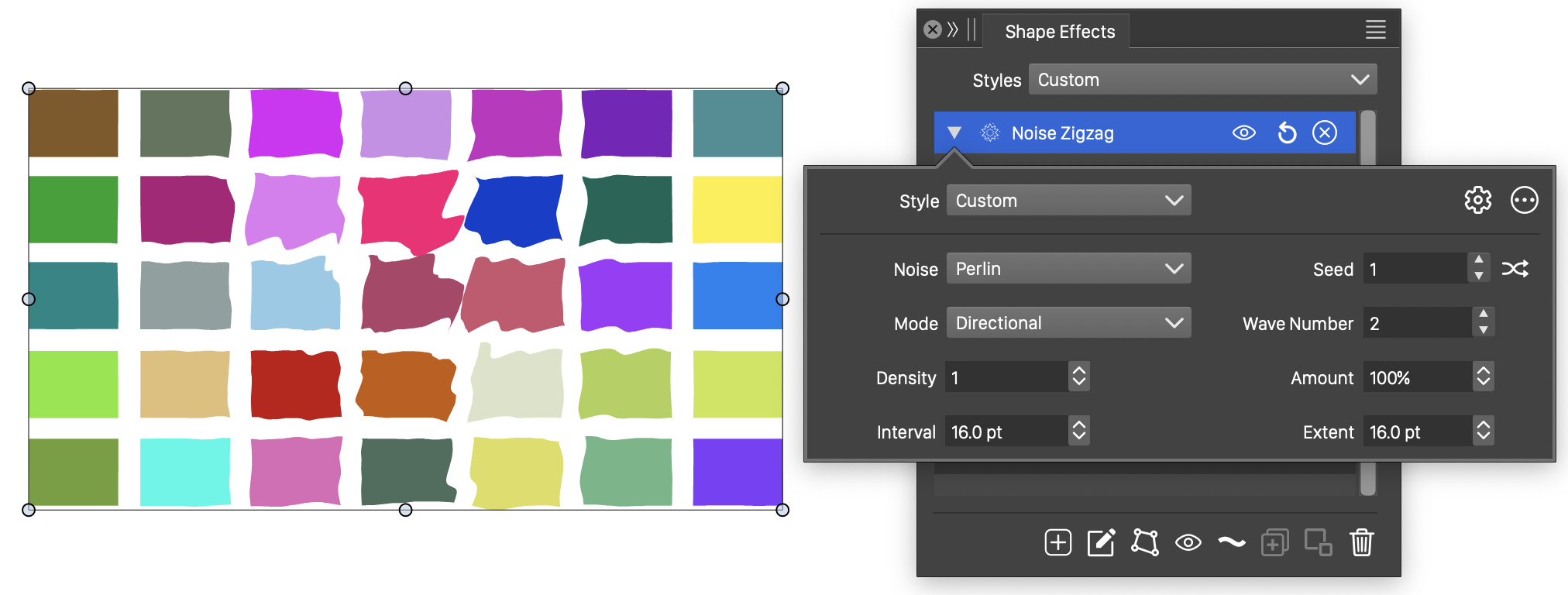Image resolution: width=1568 pixels, height=595 pixels.
Task: Open the Noise type dropdown showing Perlin
Action: 1068,269
